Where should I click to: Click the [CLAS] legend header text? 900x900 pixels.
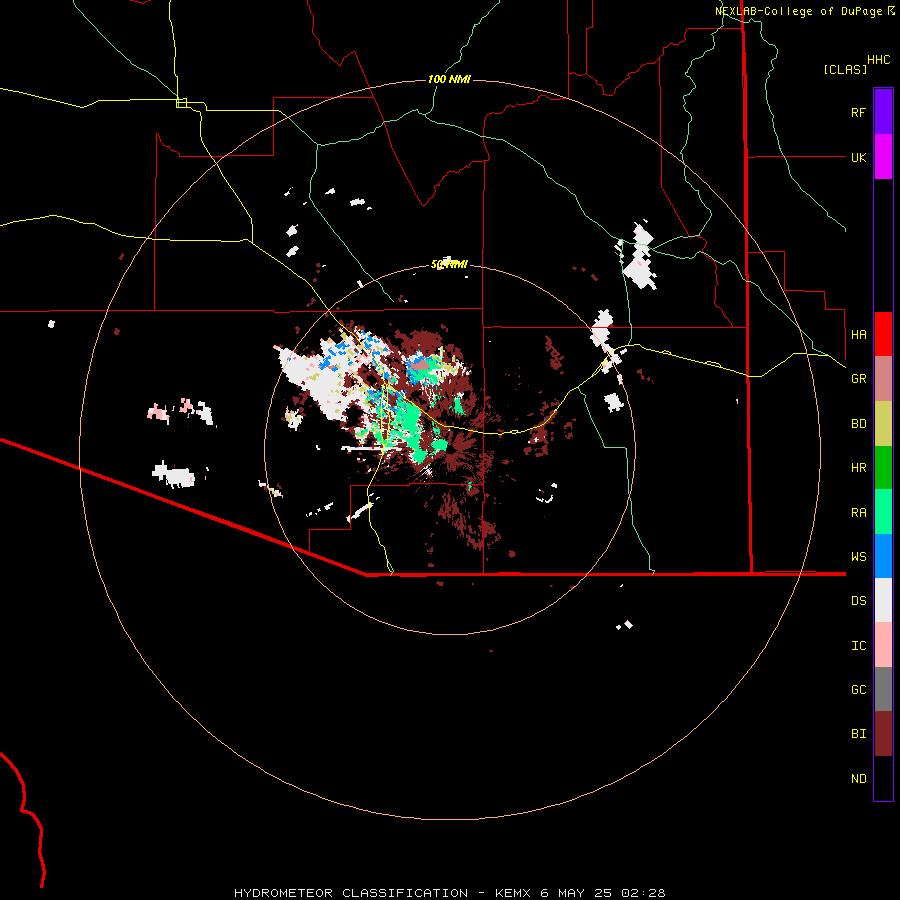click(x=845, y=69)
